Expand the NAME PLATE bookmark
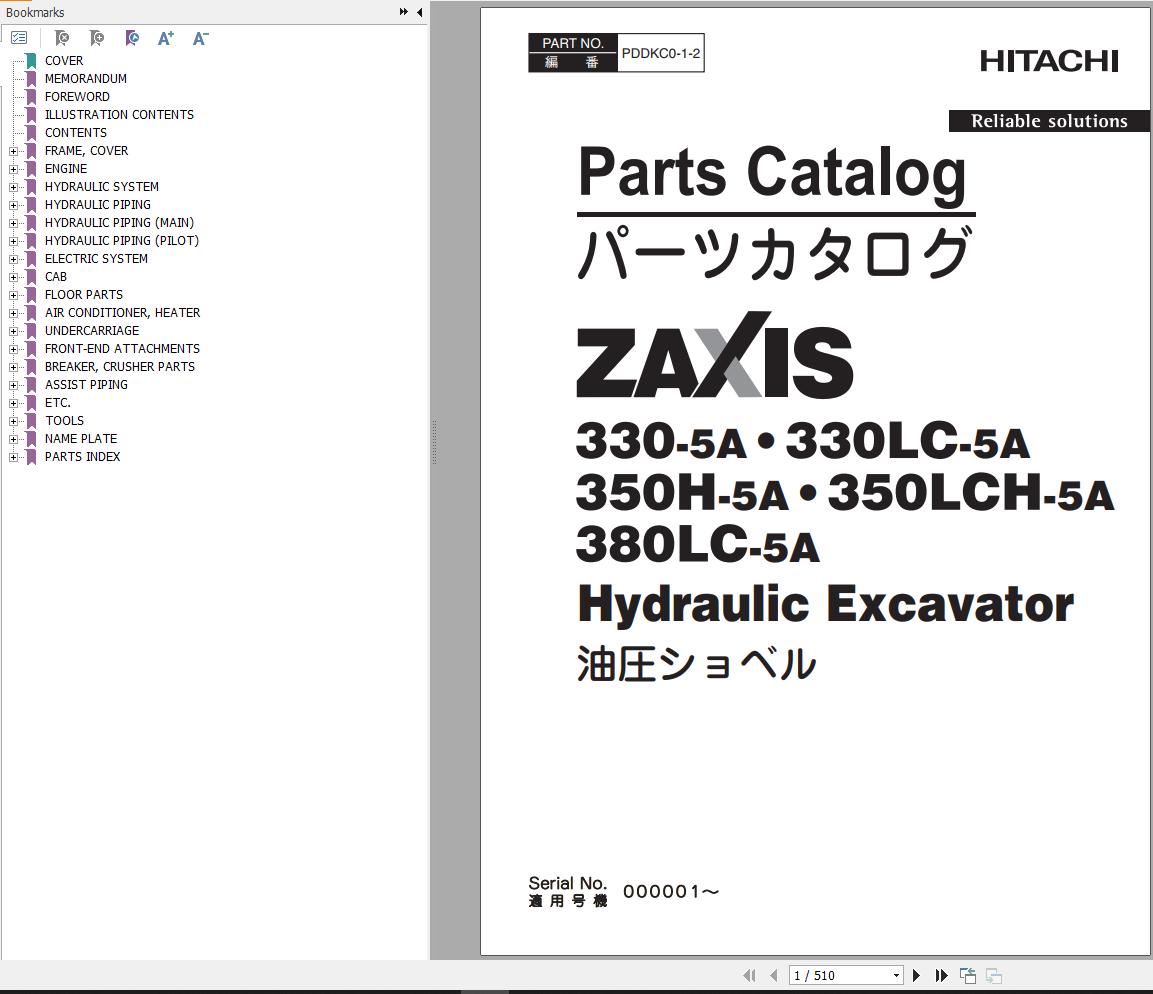The width and height of the screenshot is (1153, 994). pos(13,440)
